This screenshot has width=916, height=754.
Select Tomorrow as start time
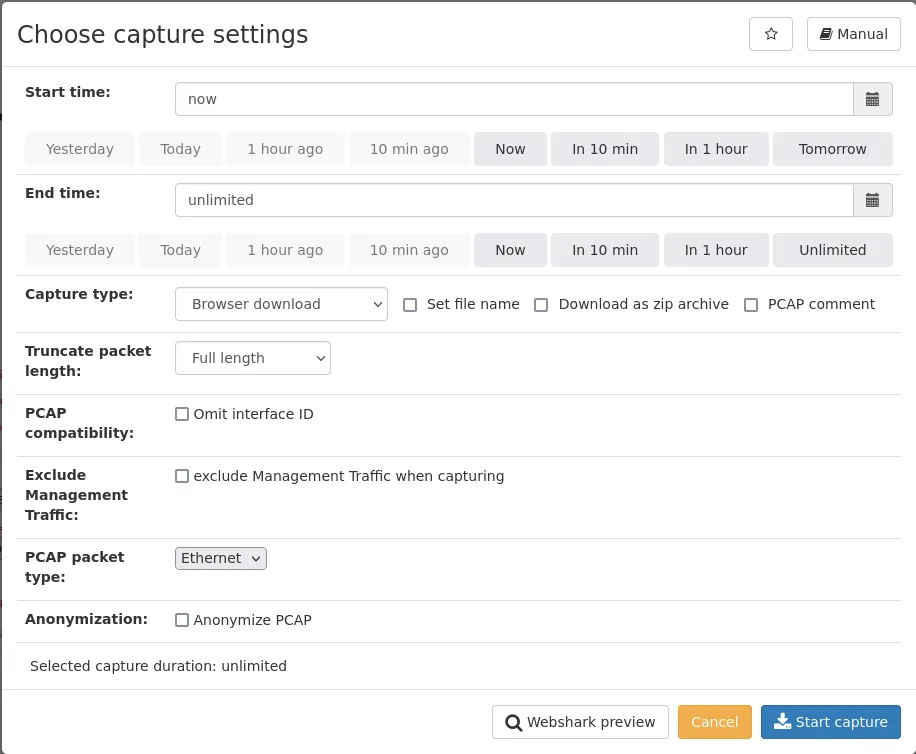coord(832,149)
